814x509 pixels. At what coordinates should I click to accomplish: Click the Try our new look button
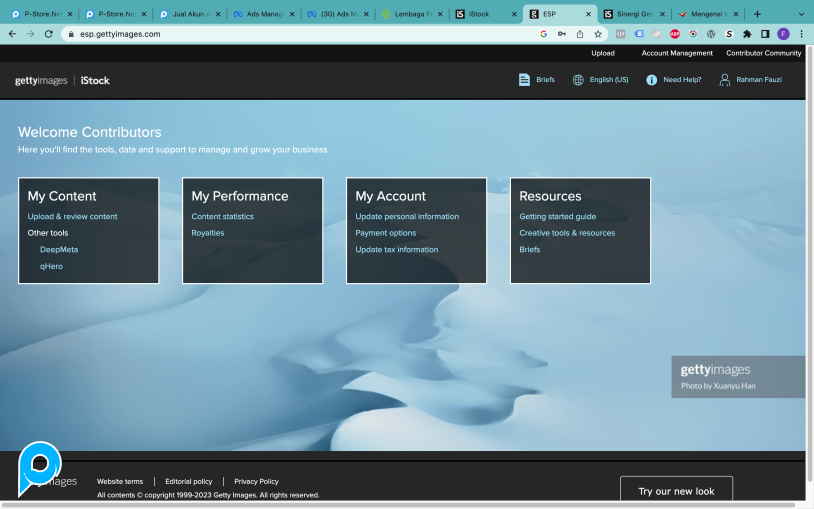[676, 491]
